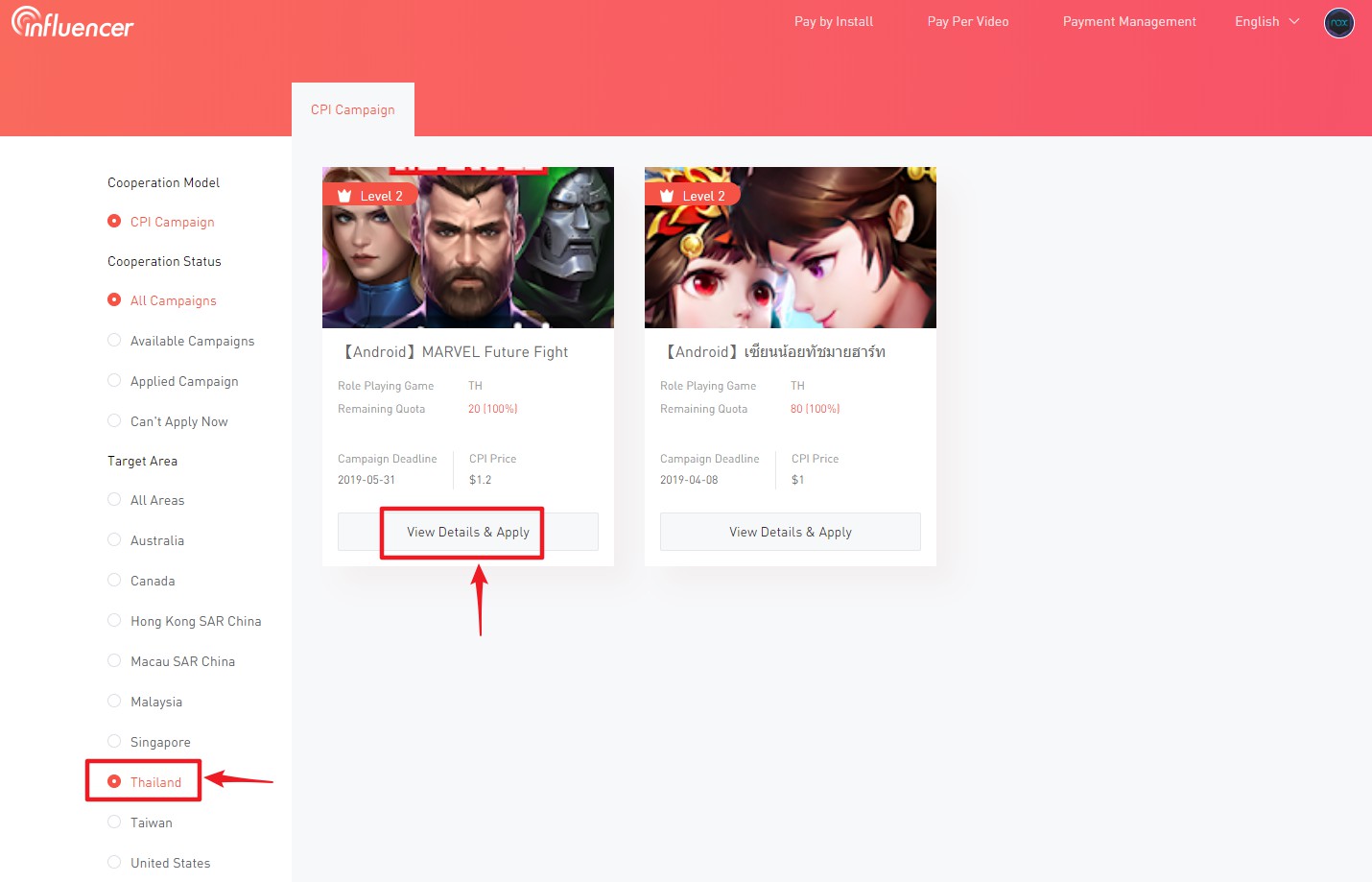Switch to the CPI Campaign tab

(352, 109)
